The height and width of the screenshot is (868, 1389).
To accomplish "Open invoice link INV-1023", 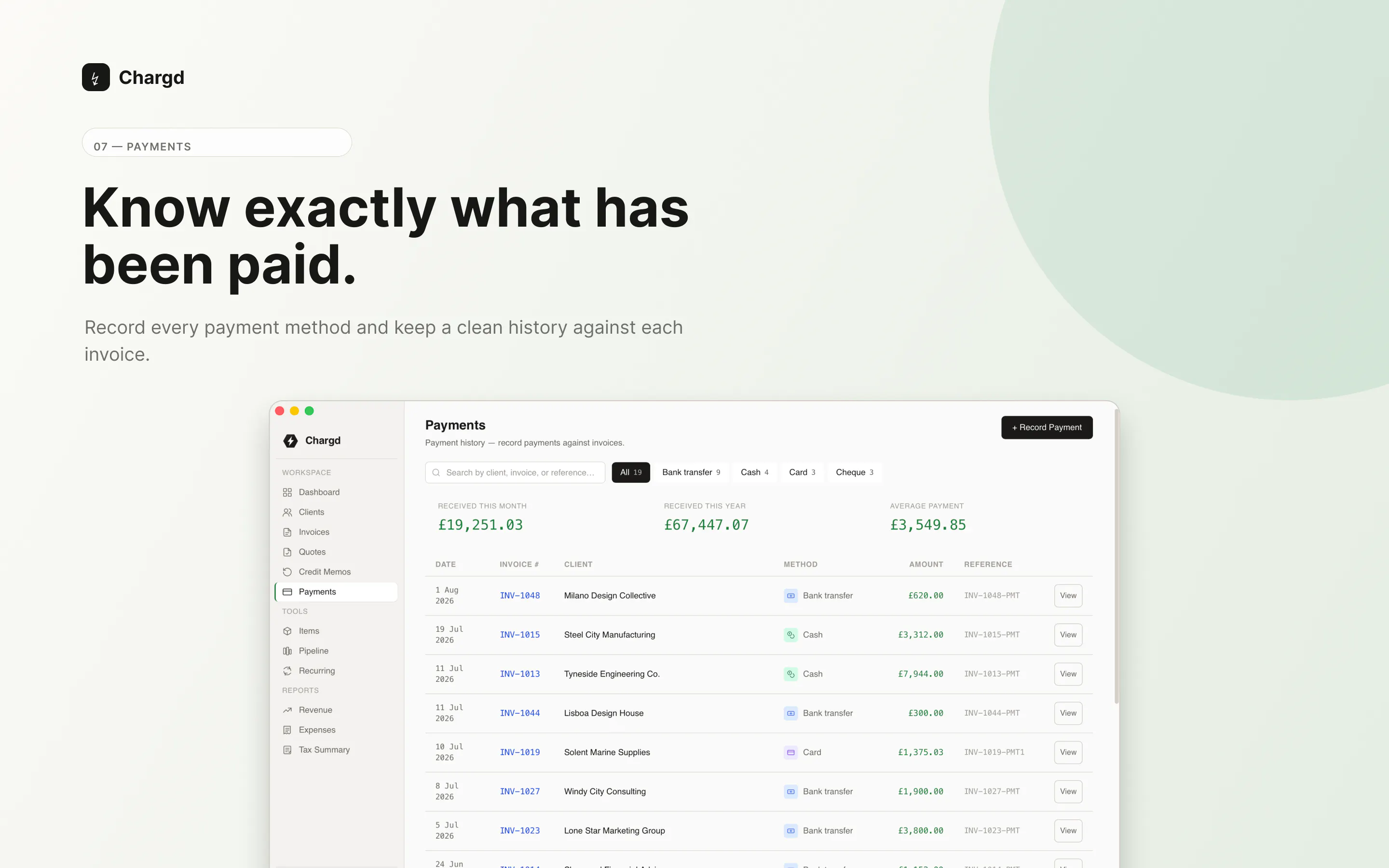I will point(520,831).
